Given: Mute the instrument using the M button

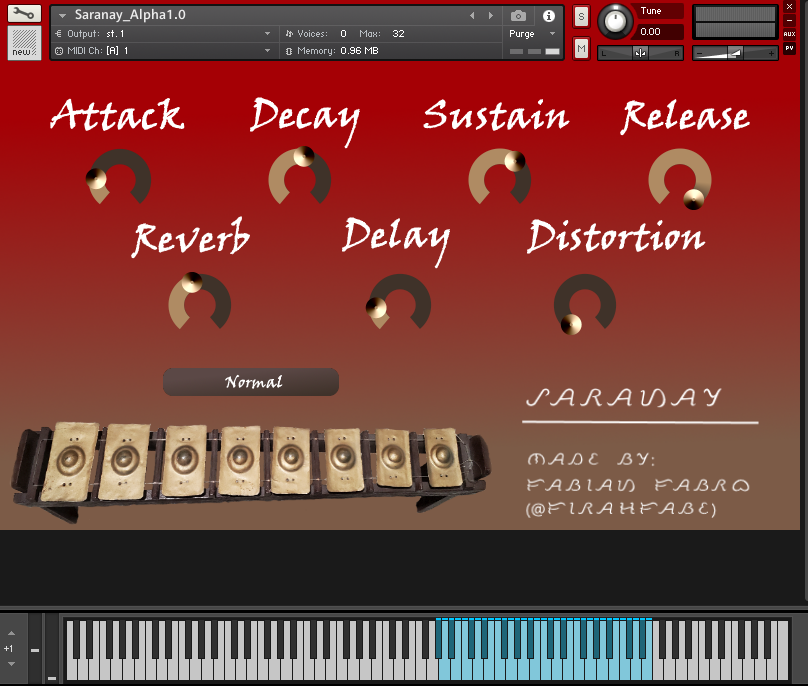Looking at the screenshot, I should (x=581, y=47).
